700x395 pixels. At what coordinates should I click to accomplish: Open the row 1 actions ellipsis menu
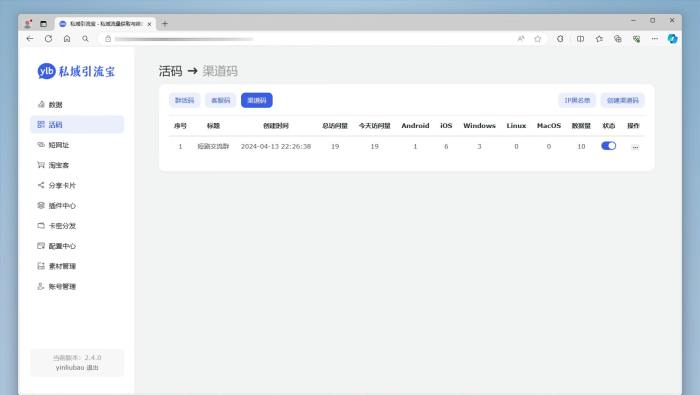pos(635,147)
